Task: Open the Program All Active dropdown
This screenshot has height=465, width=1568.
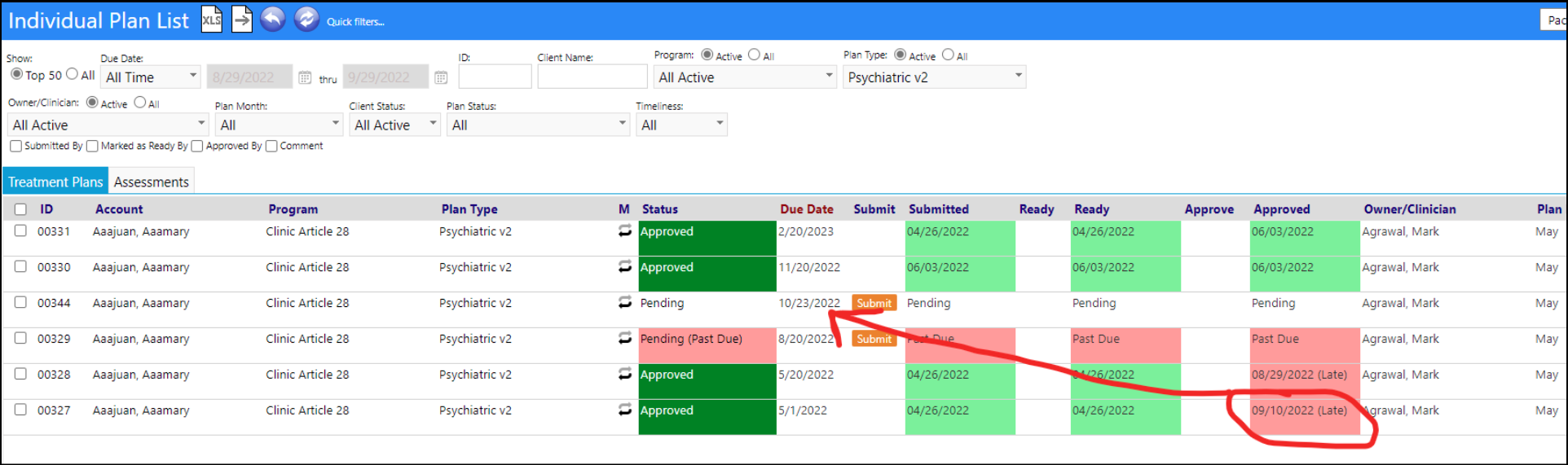Action: point(745,77)
